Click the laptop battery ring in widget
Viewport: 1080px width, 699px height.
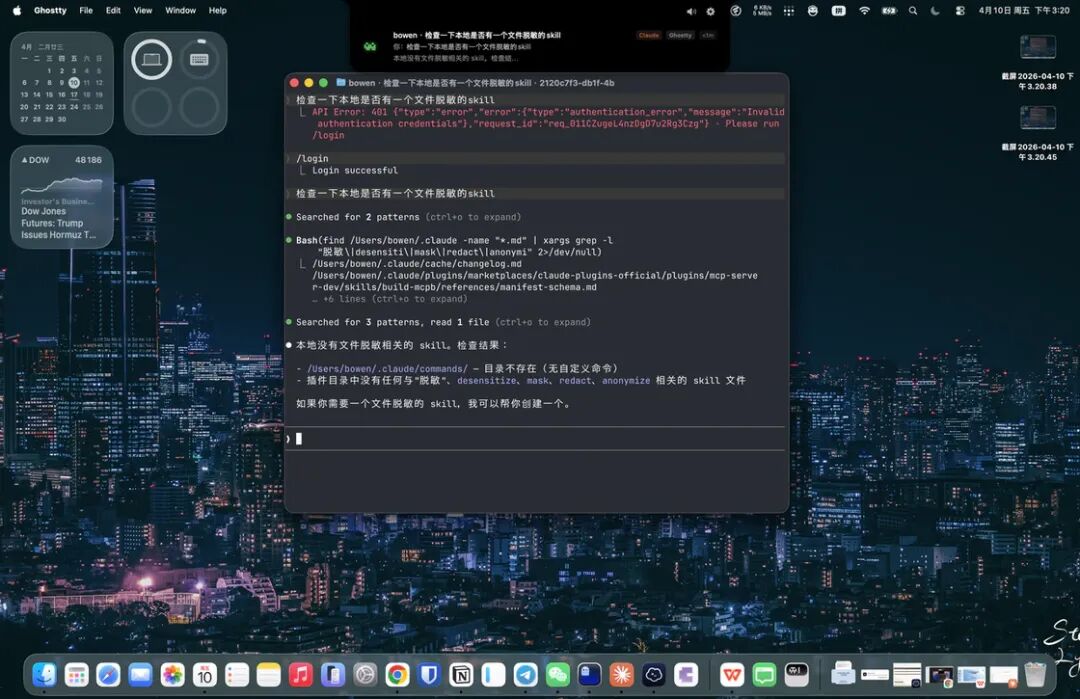(152, 60)
